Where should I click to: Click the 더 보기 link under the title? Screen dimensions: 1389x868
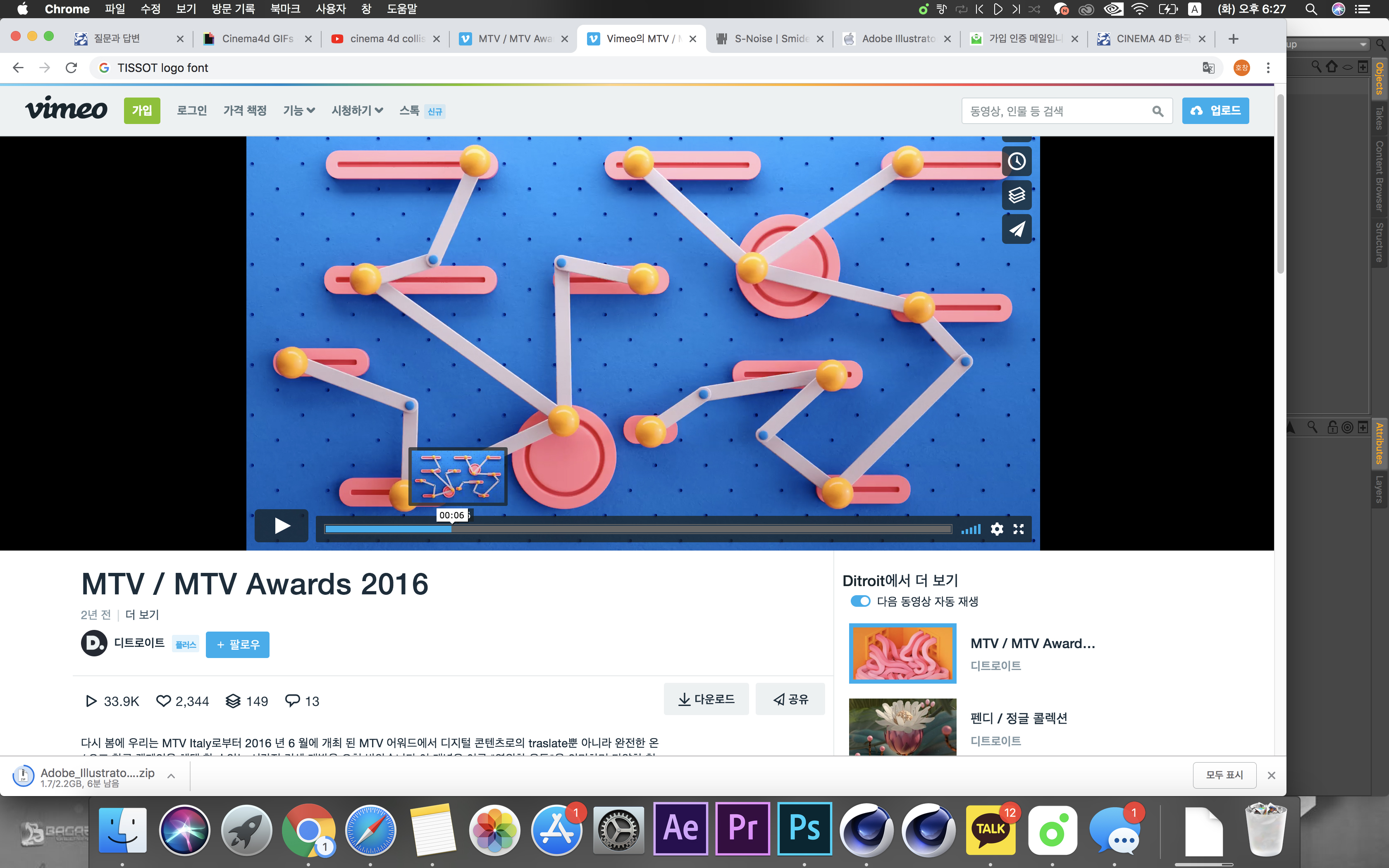coord(142,614)
